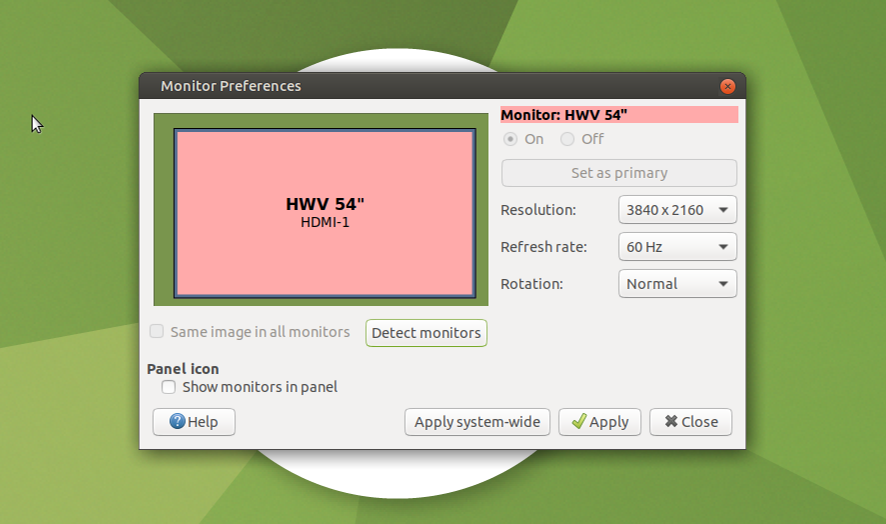This screenshot has height=524, width=886.
Task: Select the HWV 54" HDMI-1 monitor preview
Action: click(x=325, y=213)
